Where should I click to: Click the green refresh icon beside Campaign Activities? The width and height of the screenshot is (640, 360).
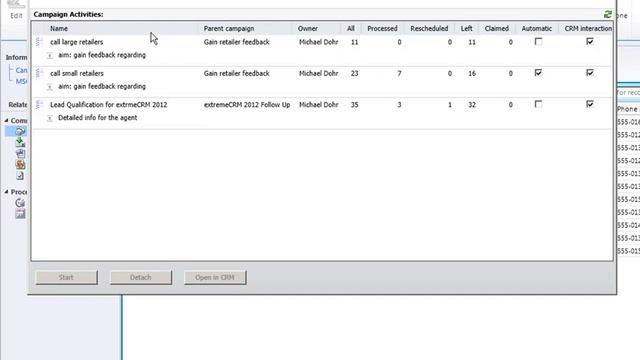[x=607, y=14]
